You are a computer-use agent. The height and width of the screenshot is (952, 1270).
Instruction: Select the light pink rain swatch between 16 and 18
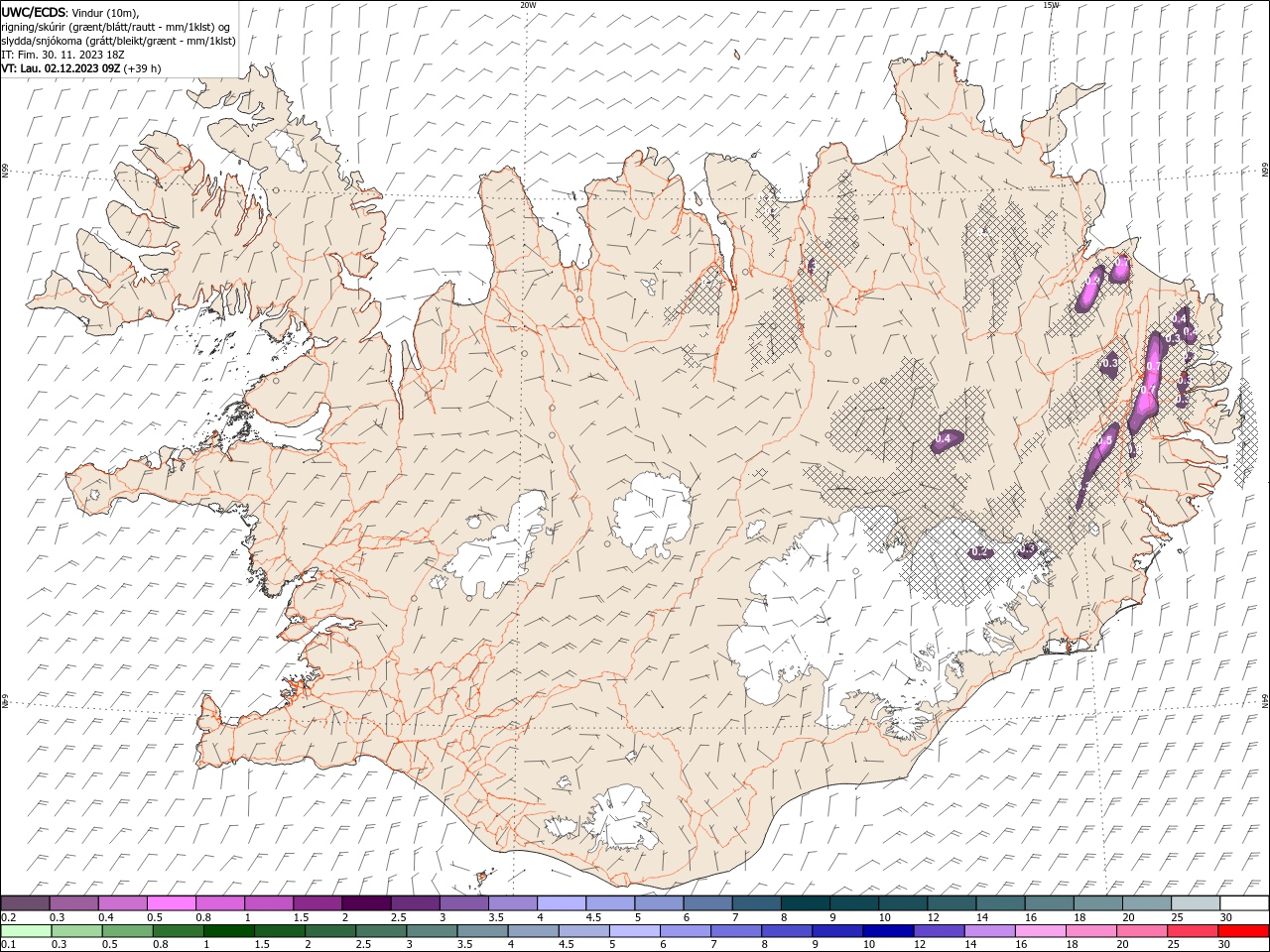click(x=1040, y=931)
